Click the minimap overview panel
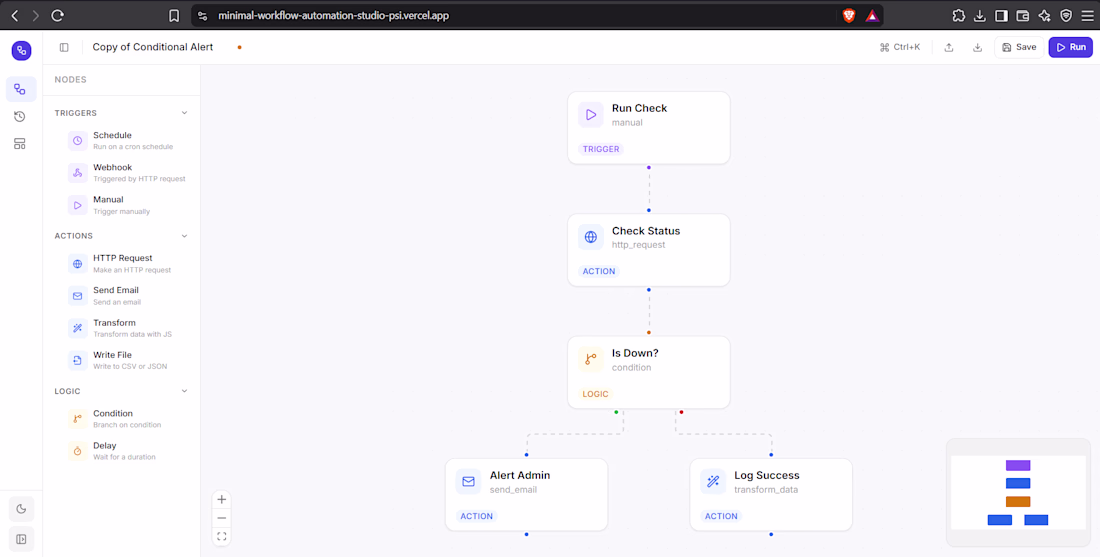 [1018, 492]
